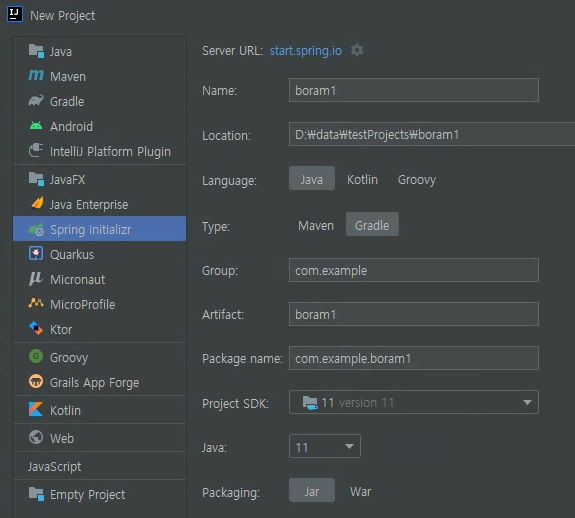Click the Micronaut mu icon

pos(36,279)
